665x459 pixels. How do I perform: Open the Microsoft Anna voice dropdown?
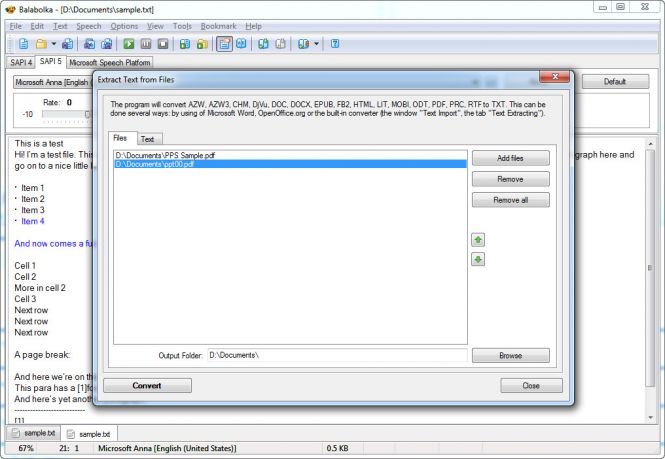coord(50,82)
